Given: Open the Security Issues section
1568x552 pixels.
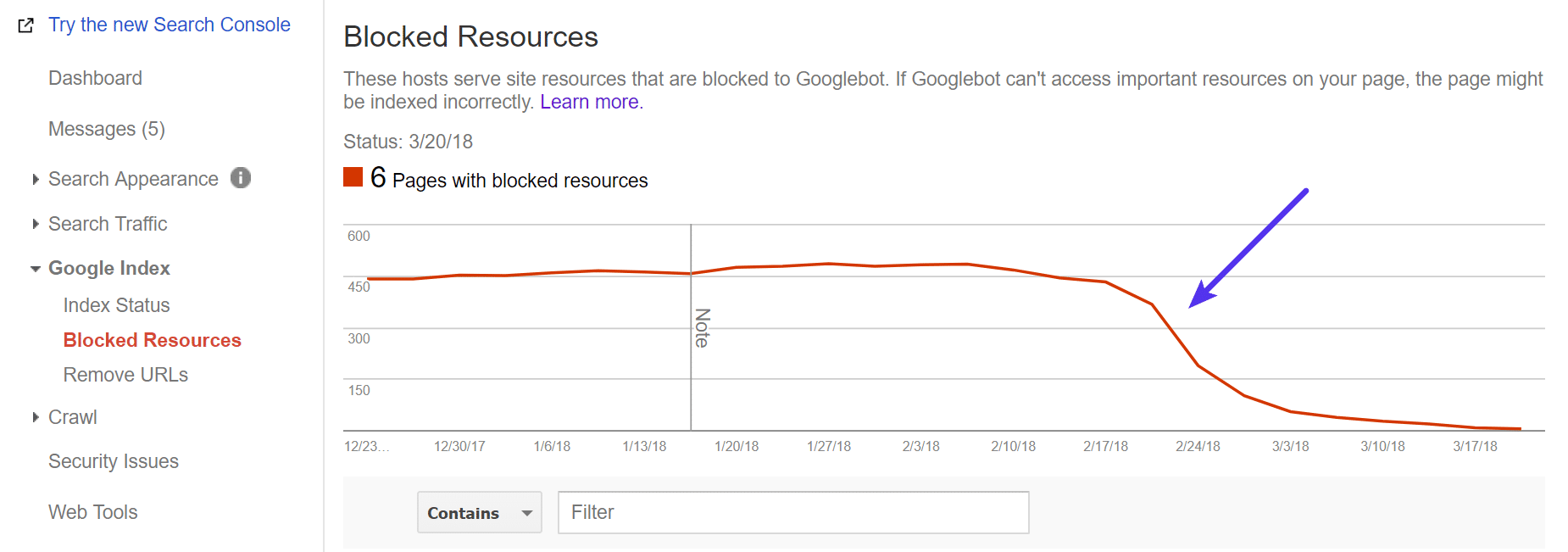Looking at the screenshot, I should (113, 460).
